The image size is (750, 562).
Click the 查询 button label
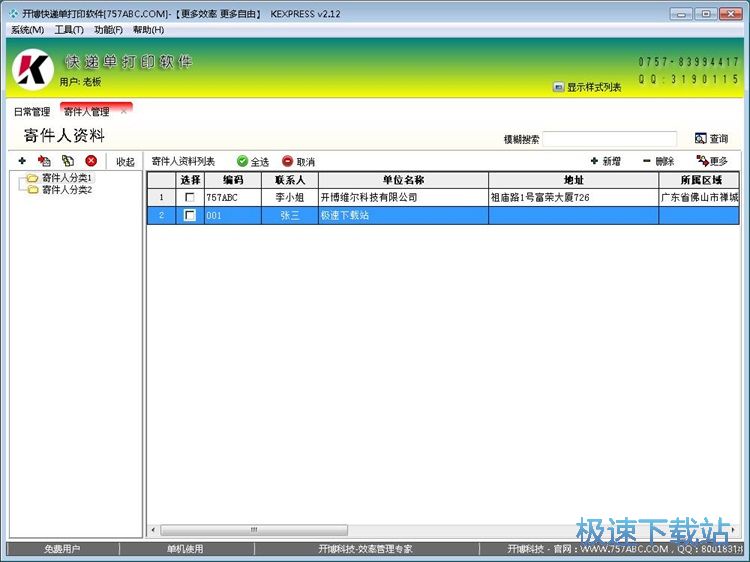coord(718,139)
